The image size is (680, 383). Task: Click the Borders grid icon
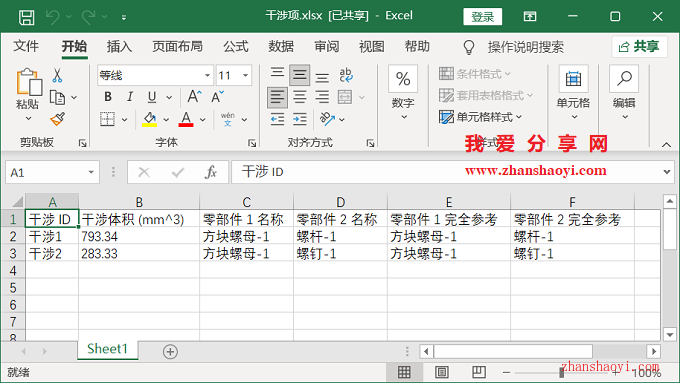(x=107, y=119)
